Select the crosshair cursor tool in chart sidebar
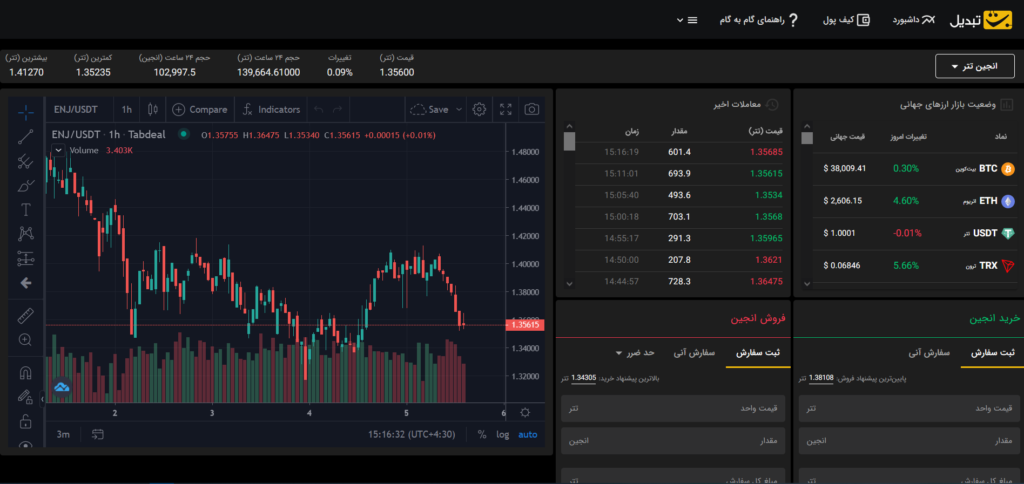The image size is (1024, 484). pos(25,113)
